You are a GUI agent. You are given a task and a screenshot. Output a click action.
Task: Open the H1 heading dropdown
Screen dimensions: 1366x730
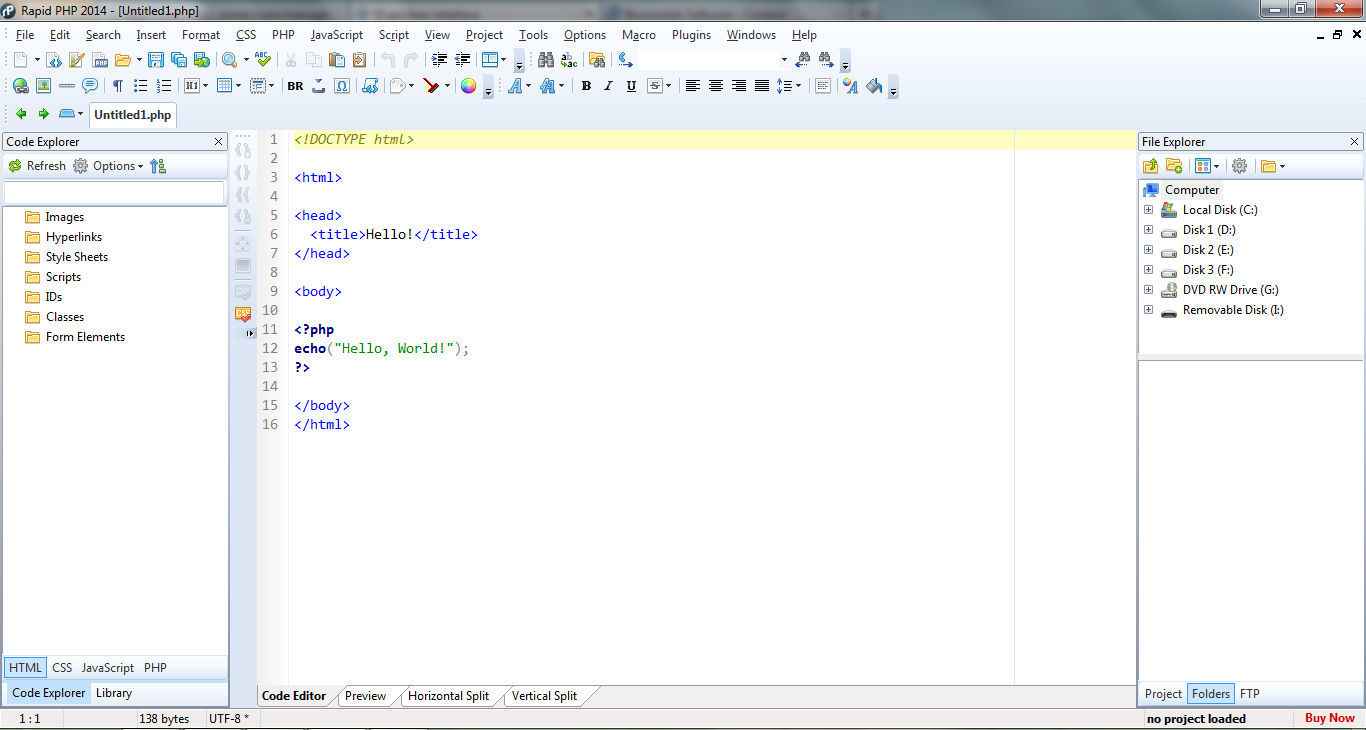pyautogui.click(x=205, y=86)
